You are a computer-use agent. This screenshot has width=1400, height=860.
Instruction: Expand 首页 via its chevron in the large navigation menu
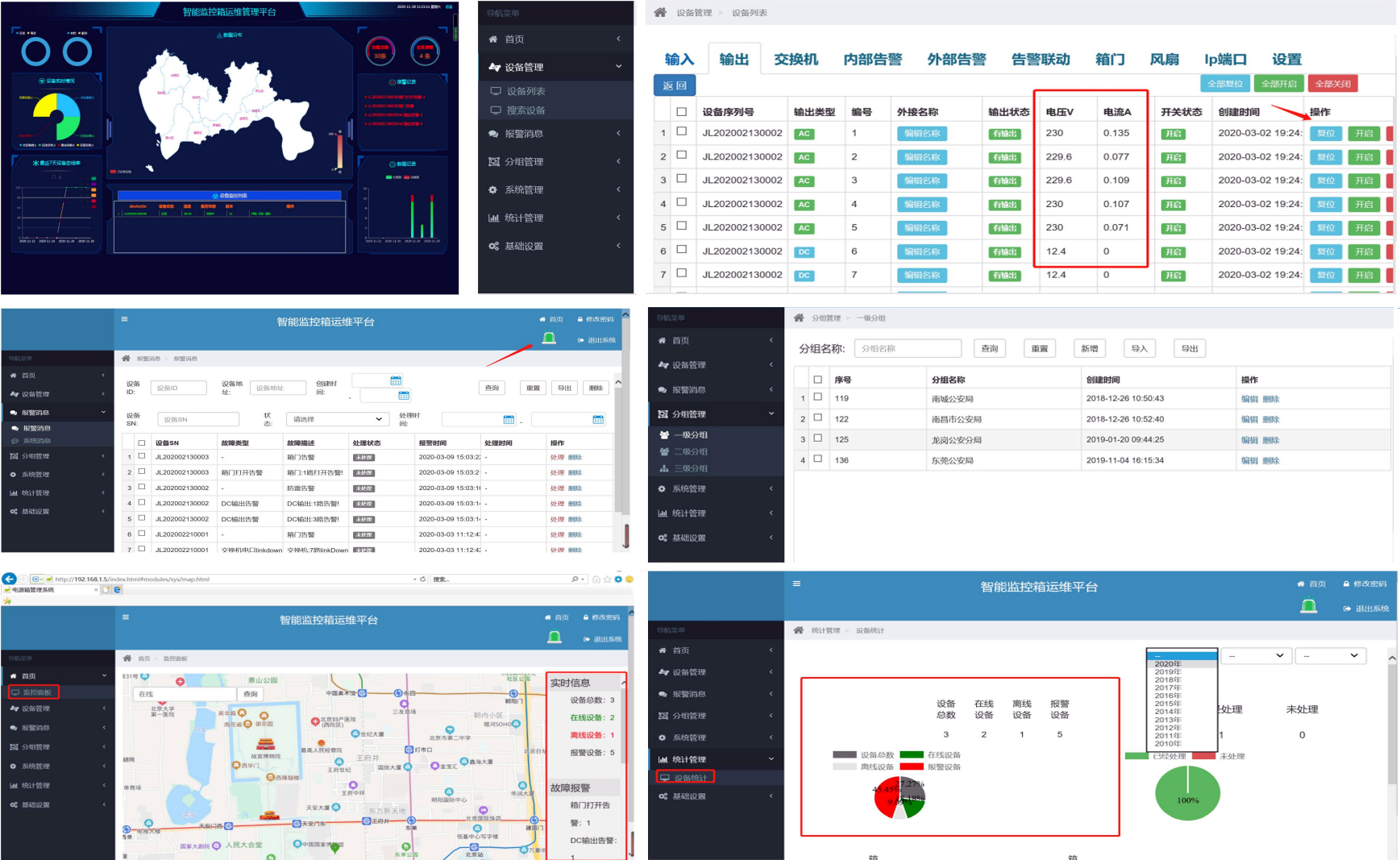point(619,39)
